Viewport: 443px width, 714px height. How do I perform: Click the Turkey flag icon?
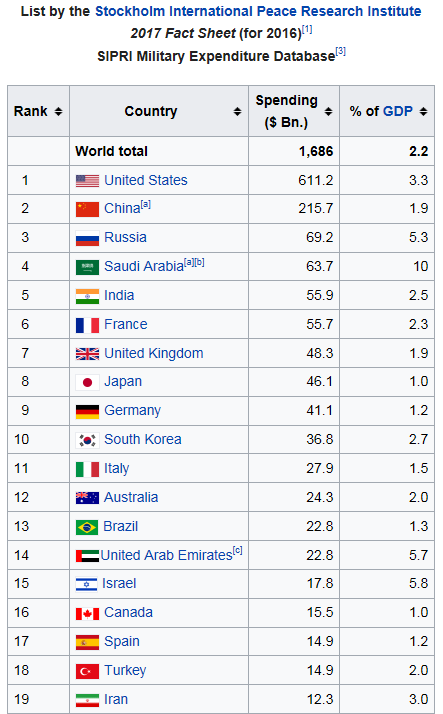point(87,671)
